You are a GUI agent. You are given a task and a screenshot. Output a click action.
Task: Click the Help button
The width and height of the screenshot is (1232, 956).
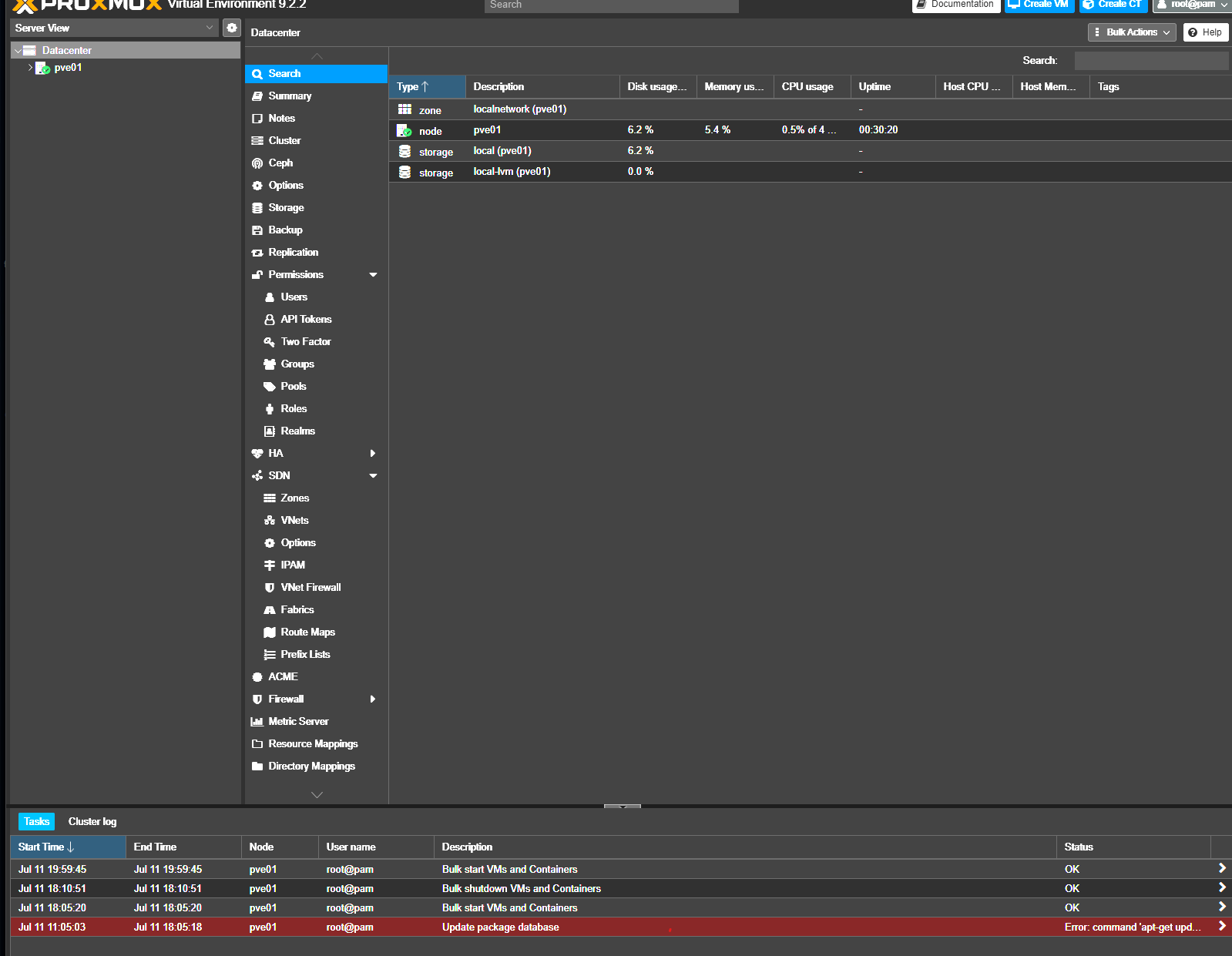pyautogui.click(x=1206, y=32)
